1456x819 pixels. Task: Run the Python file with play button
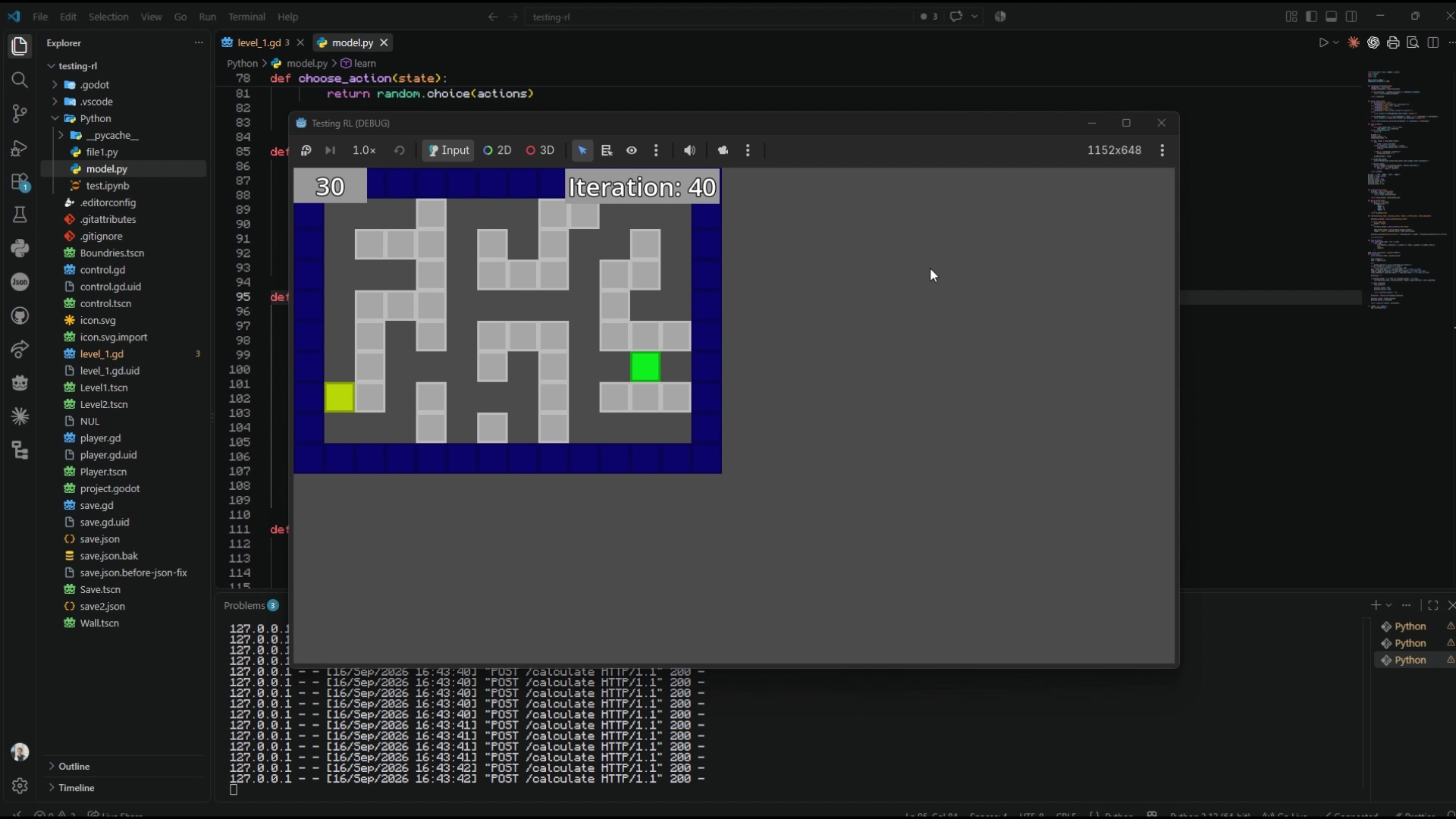pyautogui.click(x=1323, y=43)
